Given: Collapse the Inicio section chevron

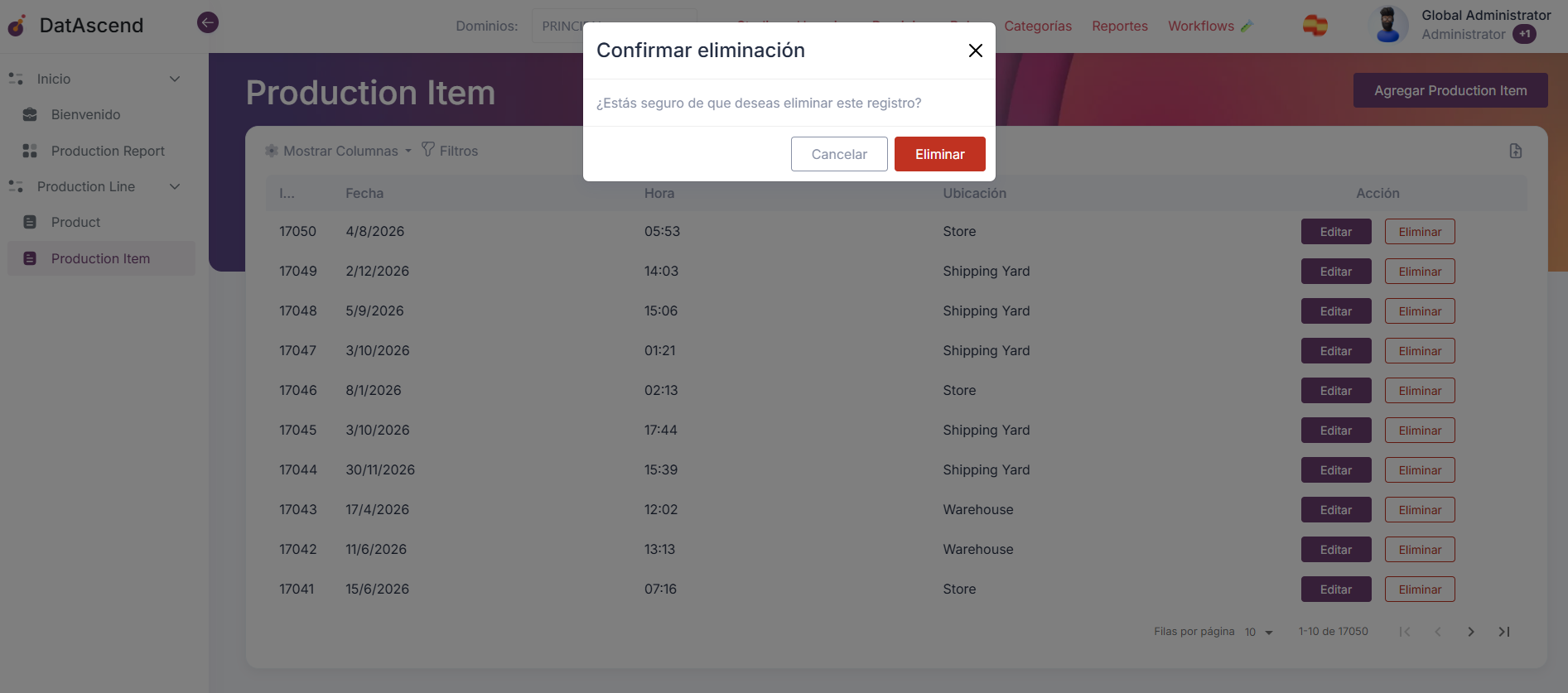Looking at the screenshot, I should tap(175, 79).
